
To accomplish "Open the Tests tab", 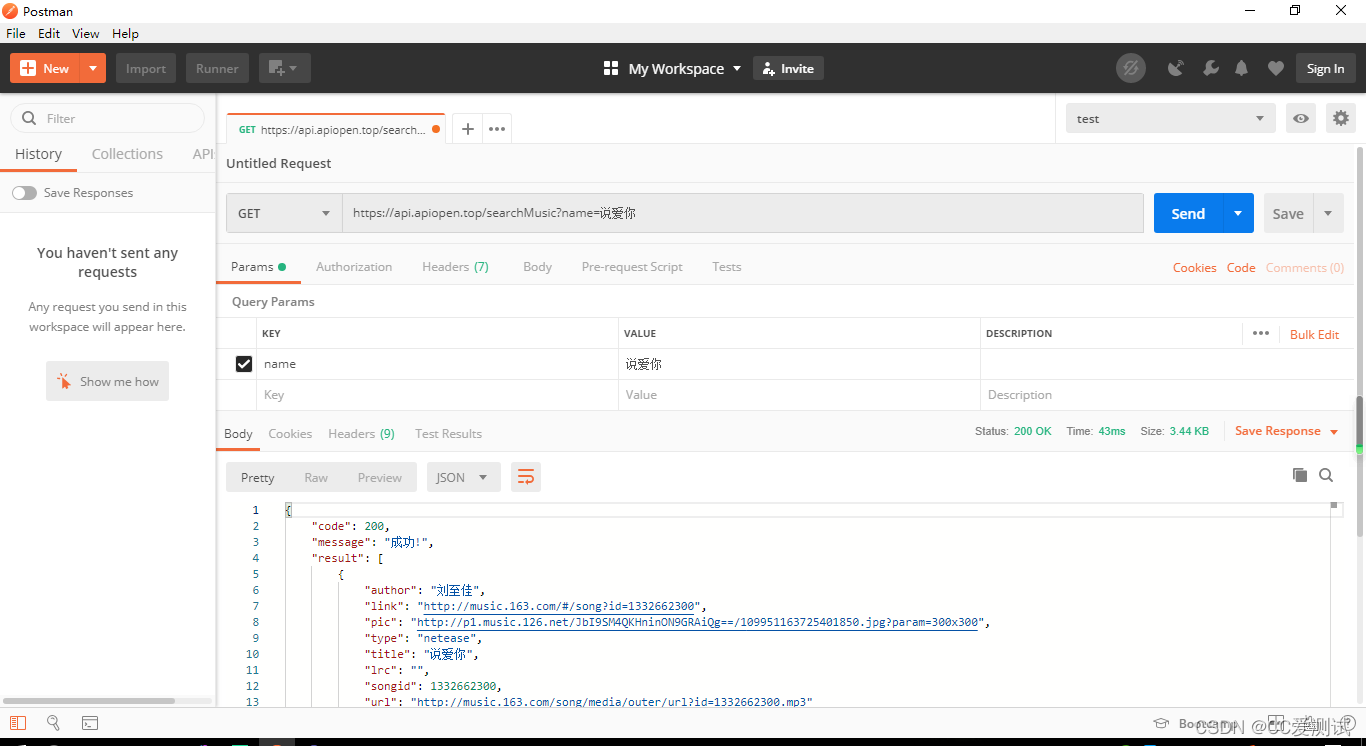I will pos(727,267).
